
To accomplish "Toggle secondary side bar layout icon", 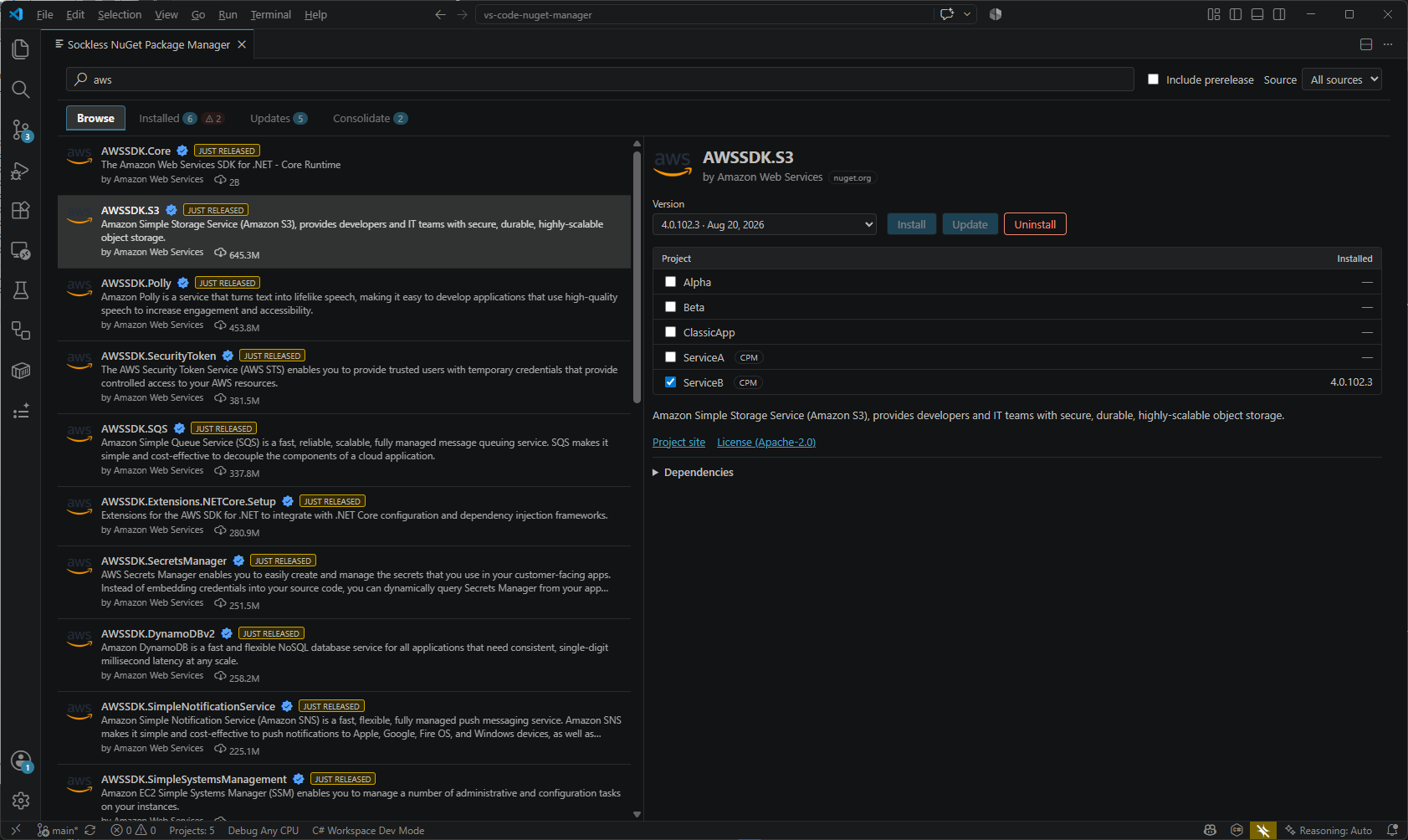I will (1279, 14).
